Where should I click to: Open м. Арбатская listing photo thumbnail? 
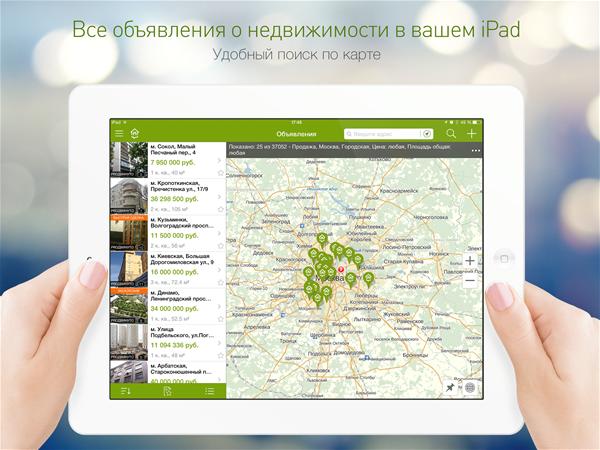pyautogui.click(x=129, y=372)
